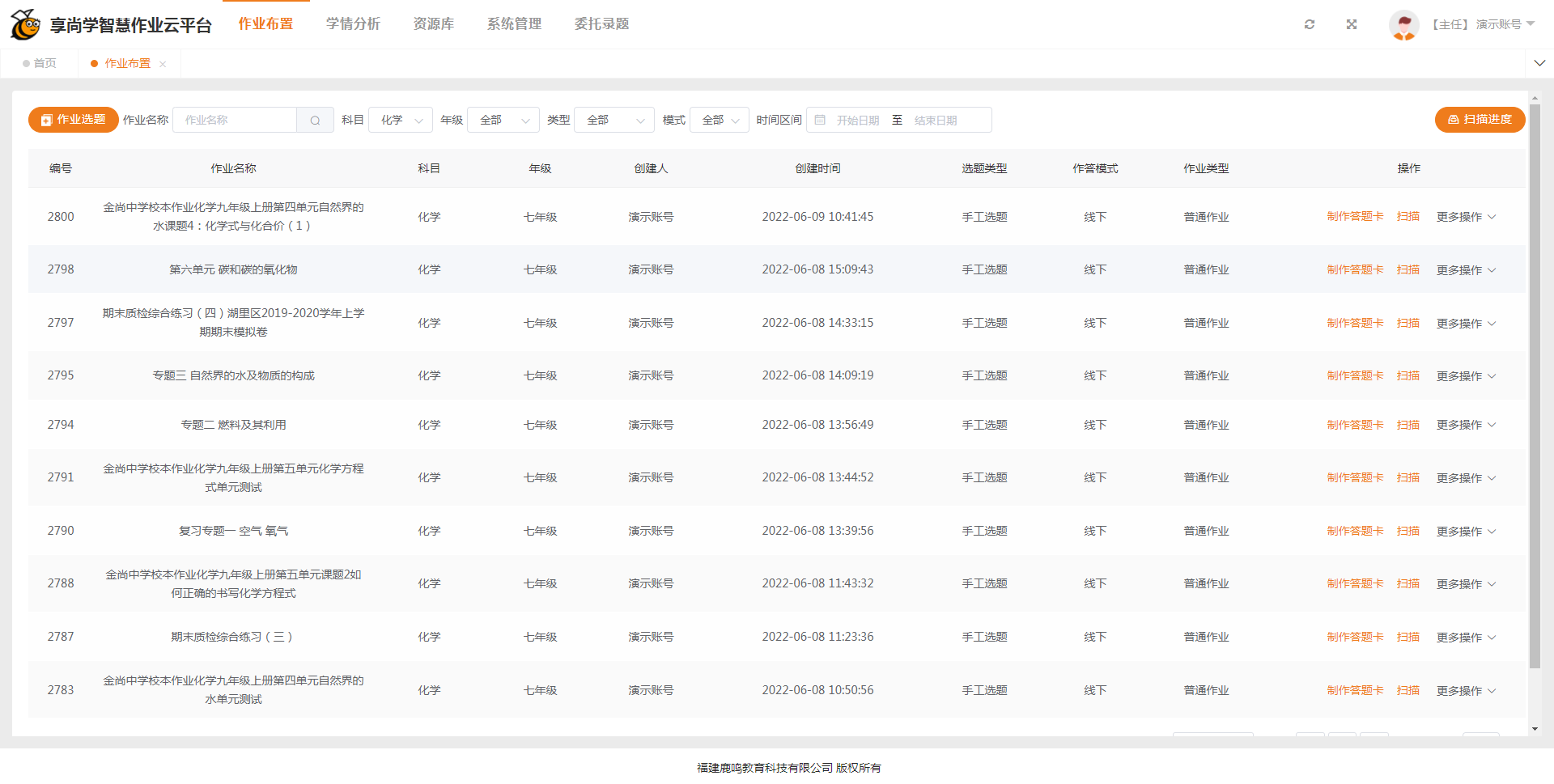Expand 更多操作 for row 2791
Image resolution: width=1554 pixels, height=784 pixels.
pyautogui.click(x=1466, y=478)
